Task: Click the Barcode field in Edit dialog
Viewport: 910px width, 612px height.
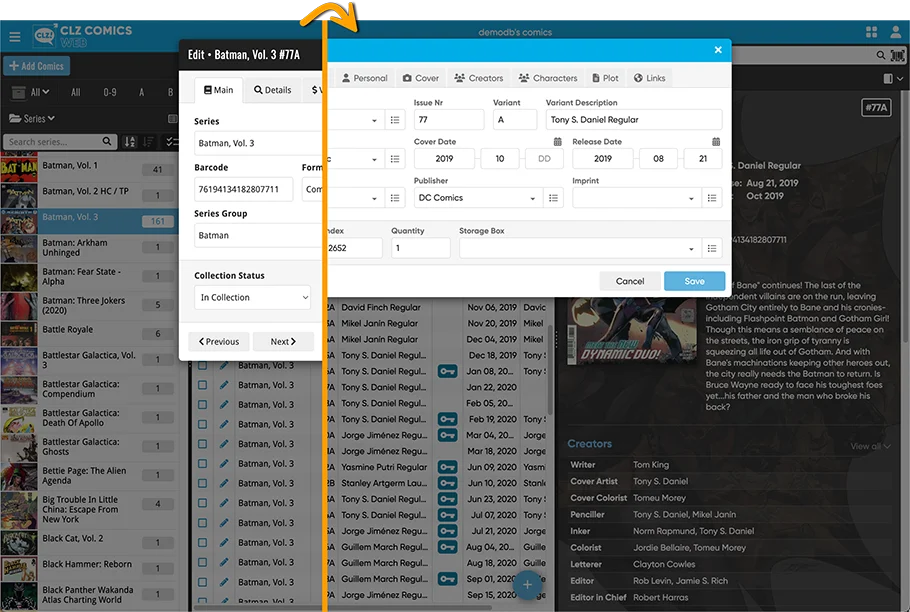Action: (x=243, y=189)
